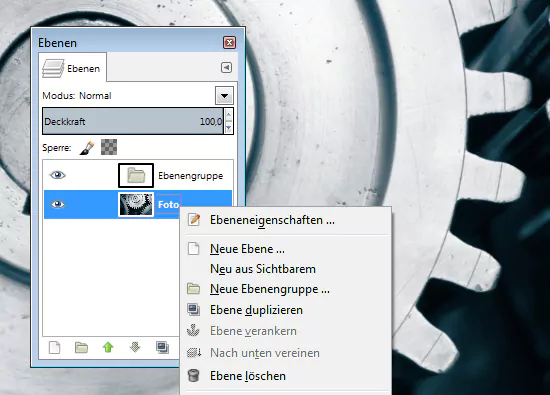Image resolution: width=550 pixels, height=395 pixels.
Task: Click the trash can icon beside Ebene löschen
Action: click(194, 376)
